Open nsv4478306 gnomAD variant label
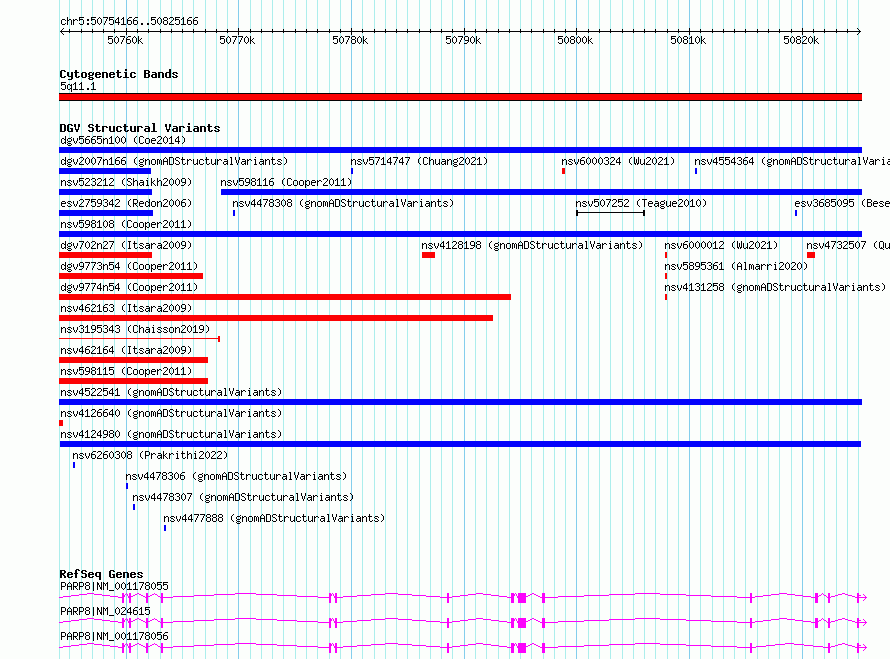Screen dimensions: 890x659 coord(236,476)
